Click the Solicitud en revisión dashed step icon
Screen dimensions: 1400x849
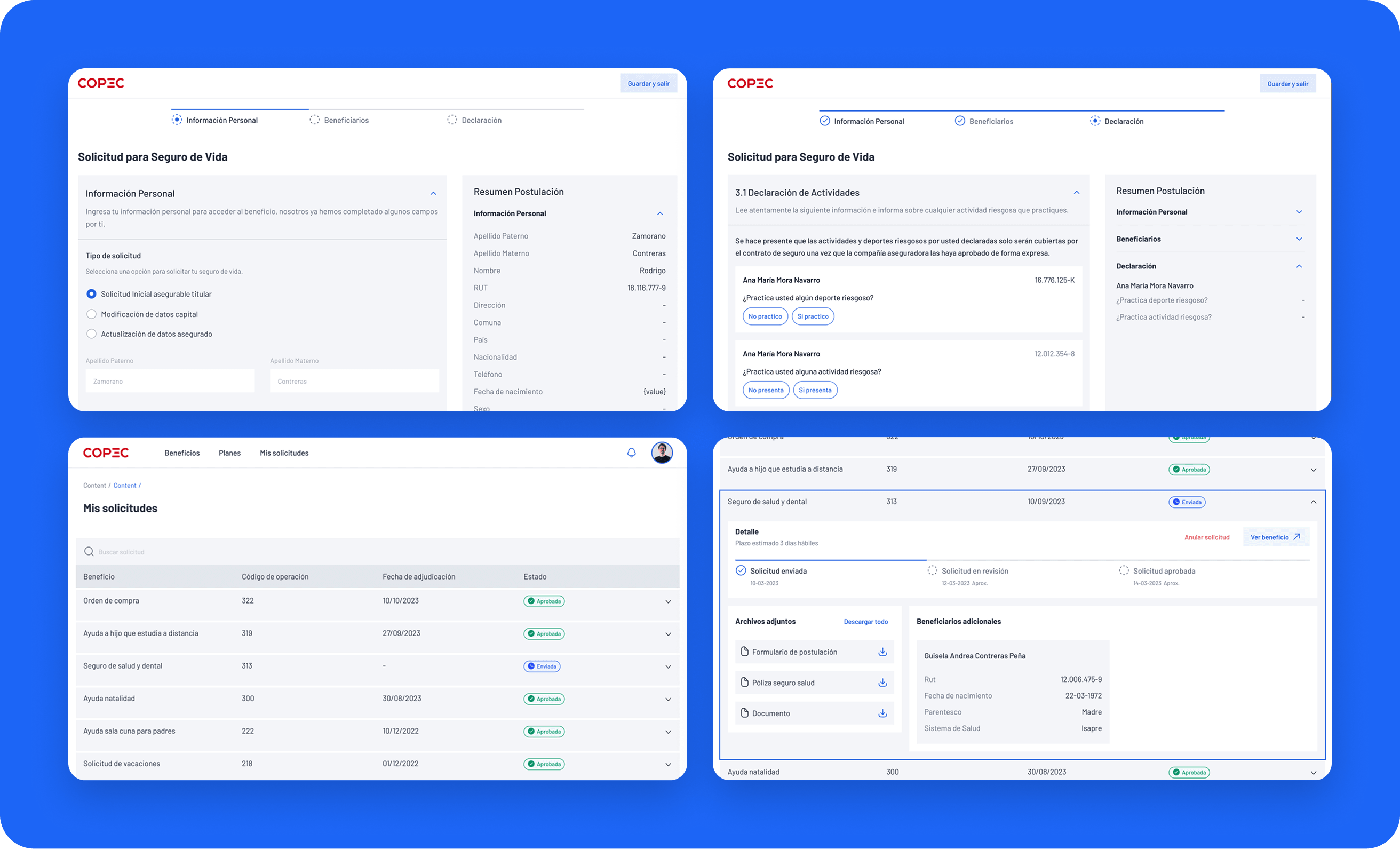pos(933,570)
